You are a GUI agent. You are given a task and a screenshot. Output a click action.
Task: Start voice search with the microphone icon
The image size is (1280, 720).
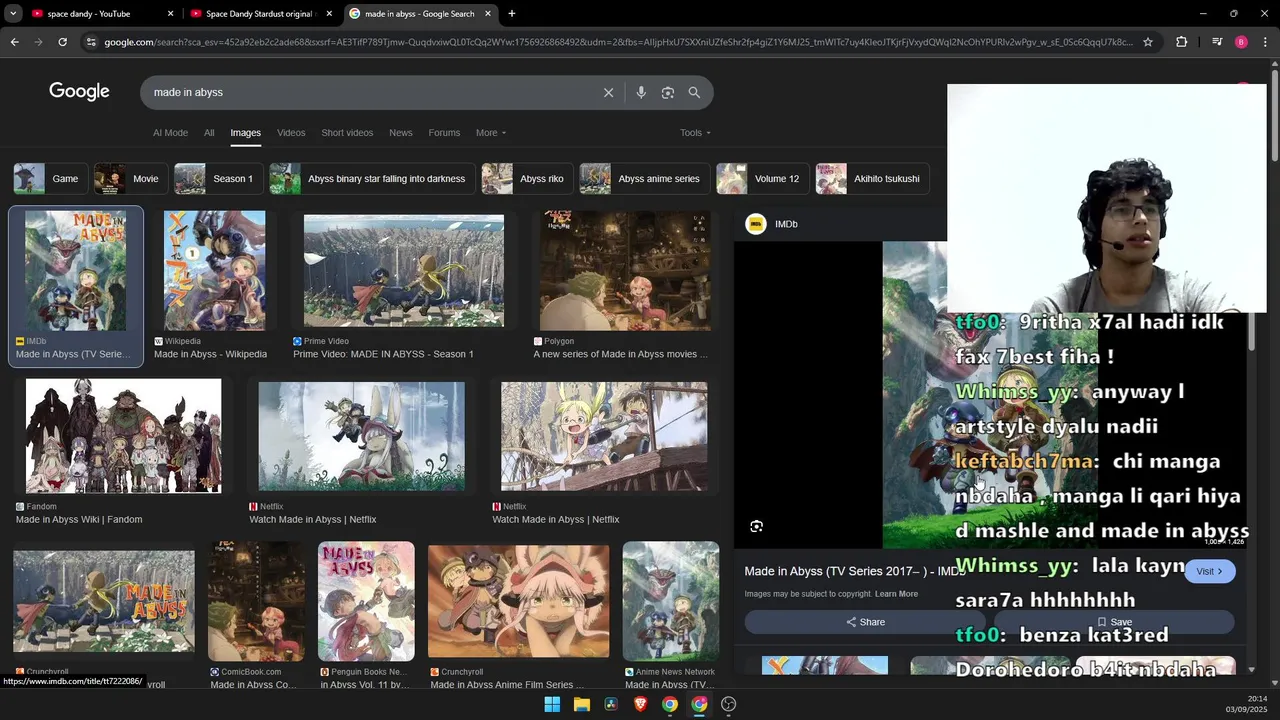[641, 92]
